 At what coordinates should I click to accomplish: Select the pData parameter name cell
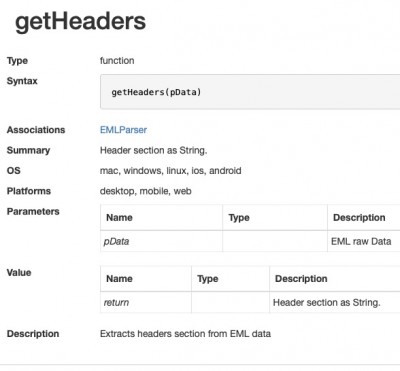(x=161, y=241)
